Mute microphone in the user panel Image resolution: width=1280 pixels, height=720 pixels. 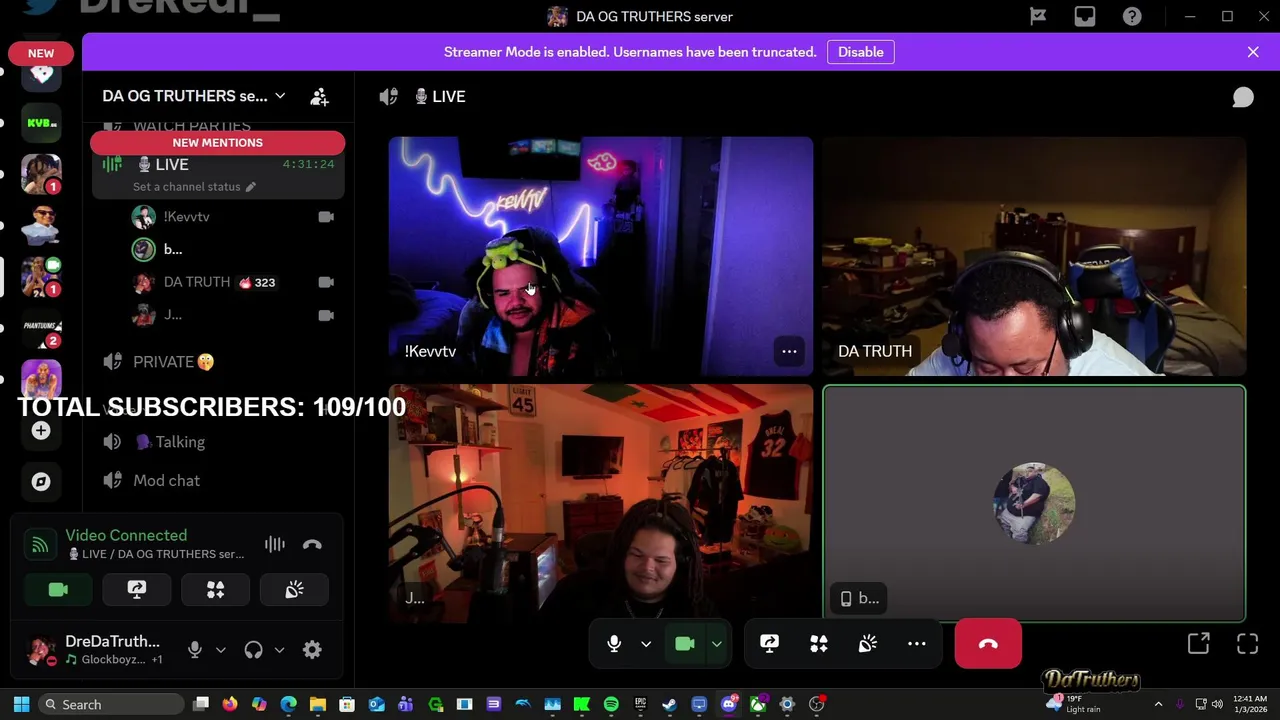195,650
